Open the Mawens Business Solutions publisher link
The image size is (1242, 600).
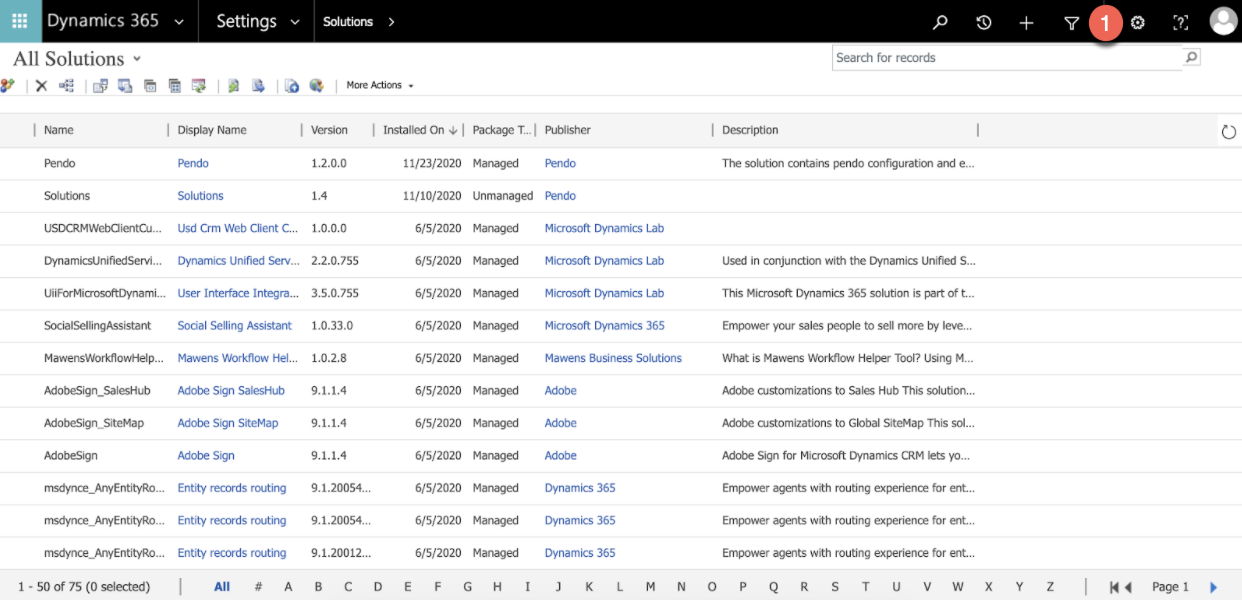[x=613, y=358]
